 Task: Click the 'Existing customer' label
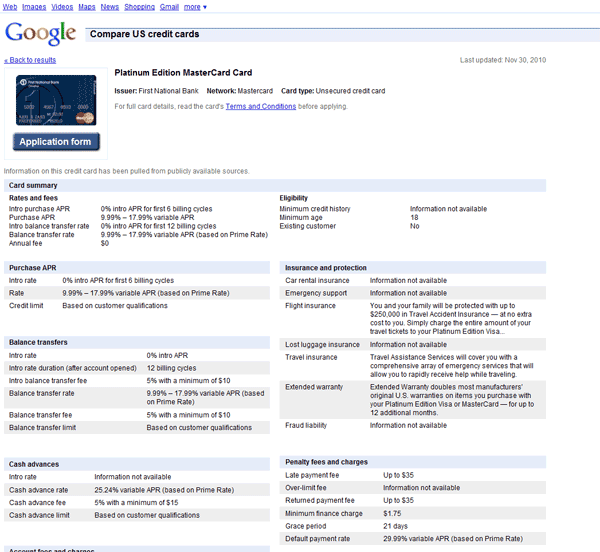308,226
